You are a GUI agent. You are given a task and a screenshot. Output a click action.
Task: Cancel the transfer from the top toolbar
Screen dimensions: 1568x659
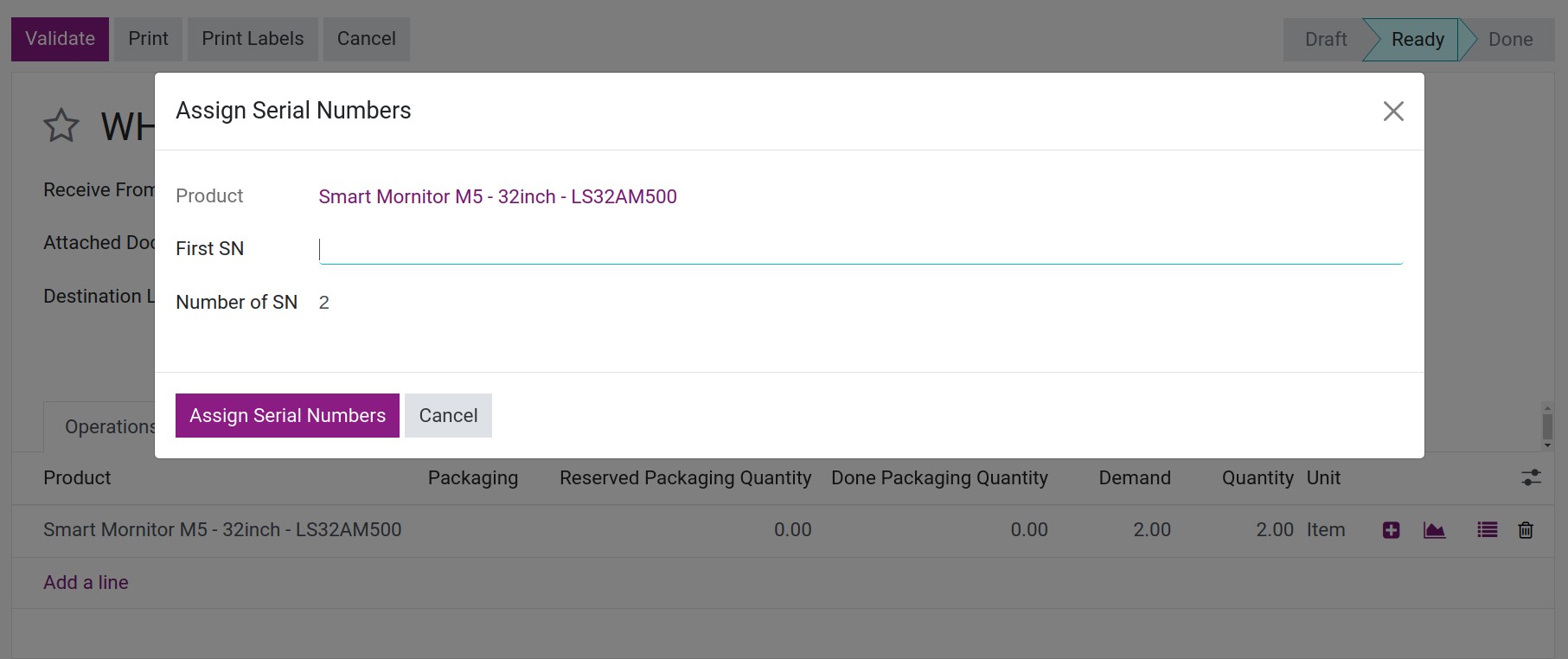(x=366, y=39)
